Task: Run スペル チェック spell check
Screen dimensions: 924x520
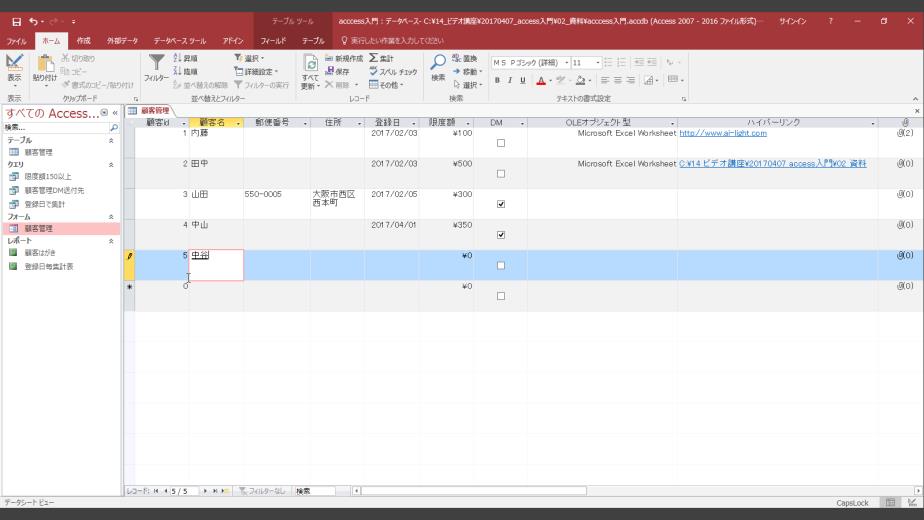Action: pyautogui.click(x=393, y=71)
